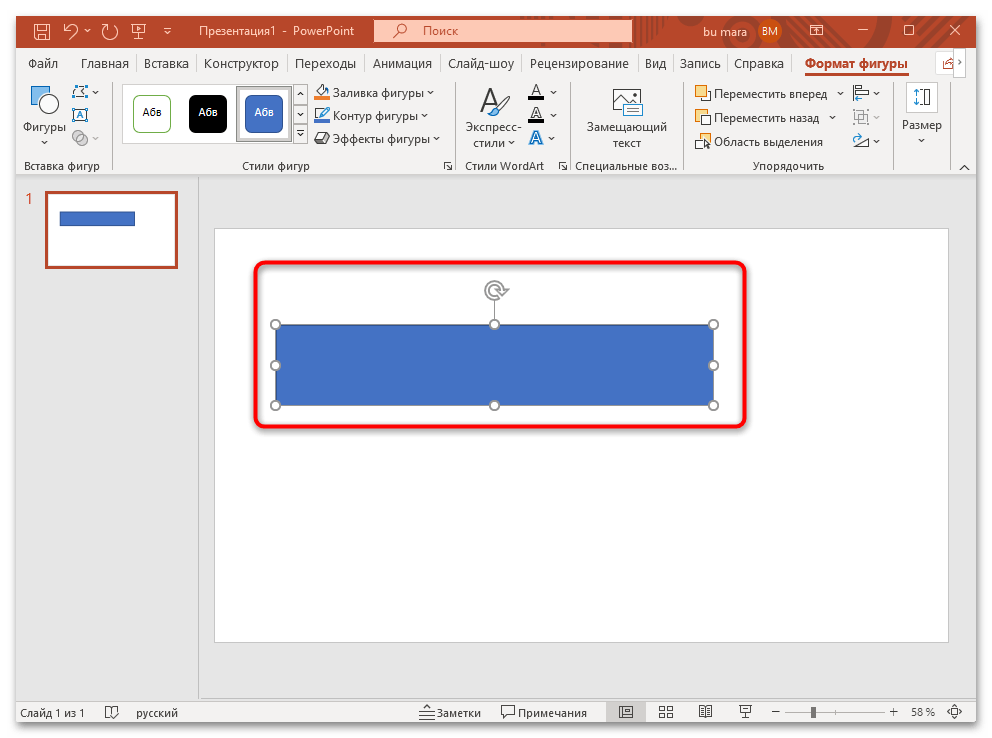Select the blue Абв shape style
Viewport: 992px width, 738px height.
(263, 114)
